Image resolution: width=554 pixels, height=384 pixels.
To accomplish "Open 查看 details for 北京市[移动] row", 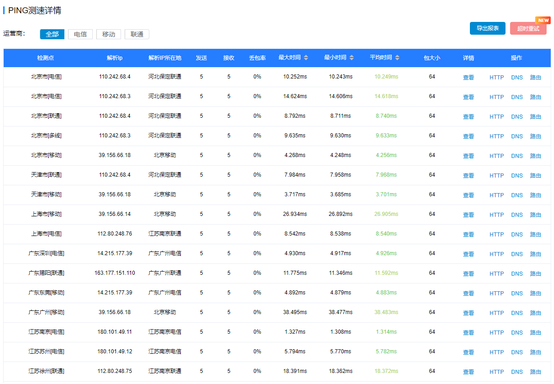I will tap(468, 156).
